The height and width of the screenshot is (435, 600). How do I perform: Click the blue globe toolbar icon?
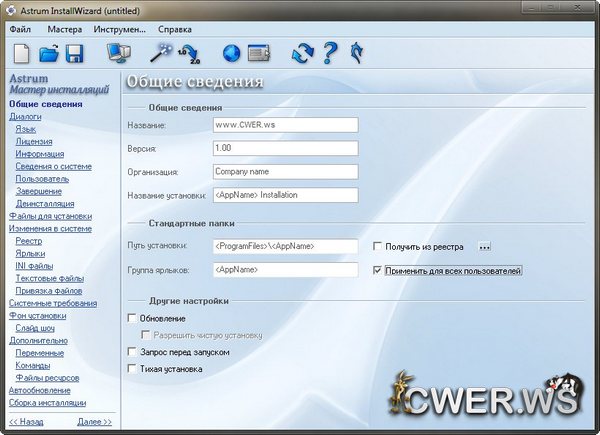(231, 53)
